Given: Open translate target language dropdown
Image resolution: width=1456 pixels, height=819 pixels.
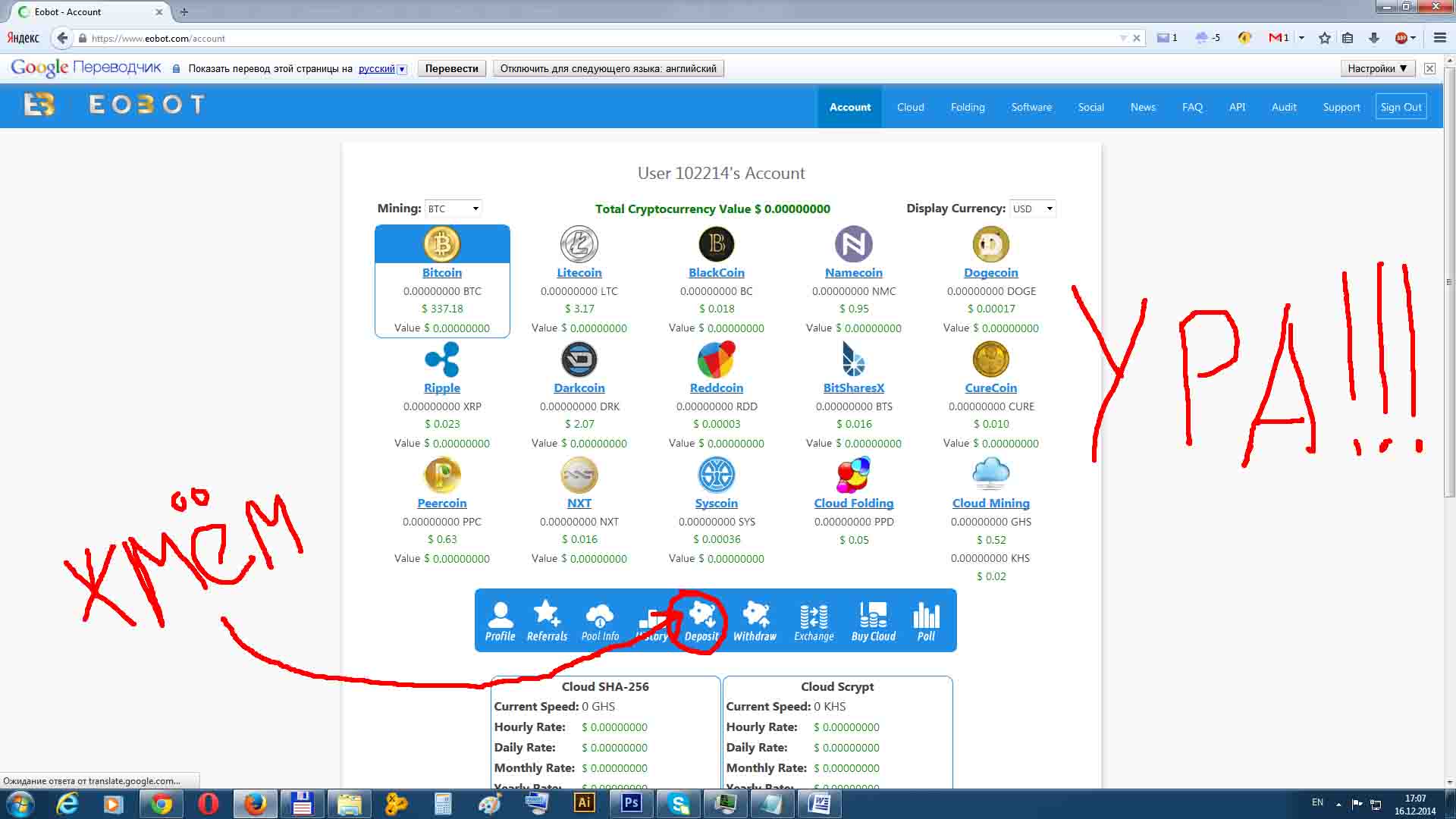Looking at the screenshot, I should click(x=402, y=69).
